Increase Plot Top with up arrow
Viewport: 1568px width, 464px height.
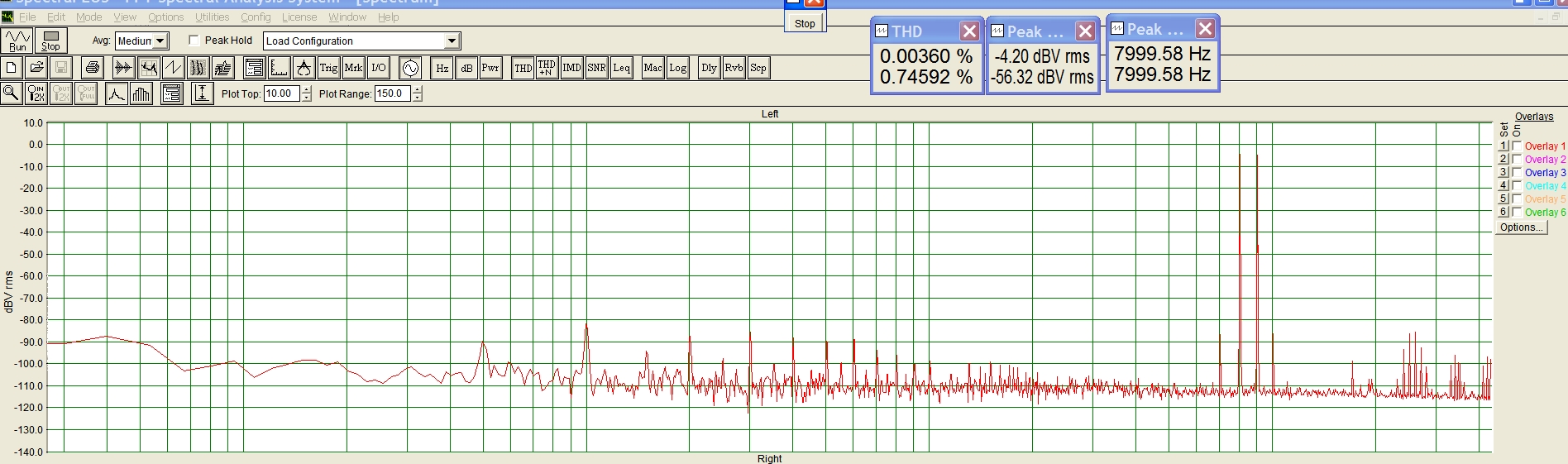[x=307, y=89]
